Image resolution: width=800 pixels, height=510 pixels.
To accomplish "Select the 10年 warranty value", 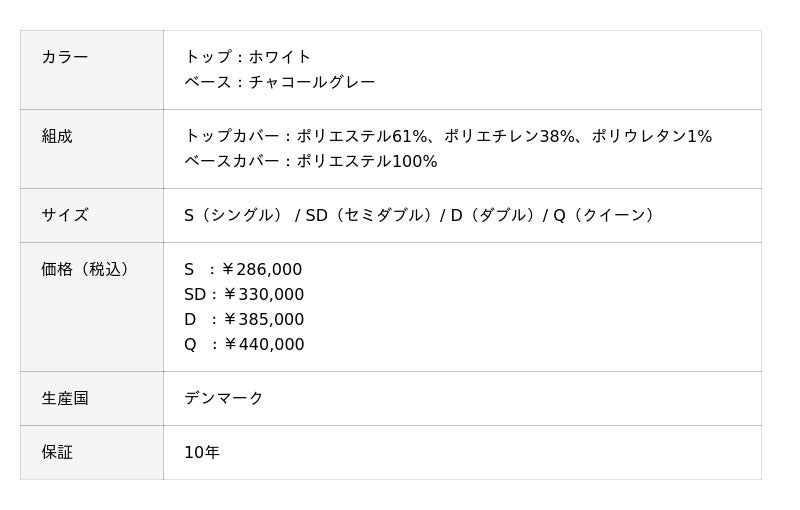I will pos(202,452).
